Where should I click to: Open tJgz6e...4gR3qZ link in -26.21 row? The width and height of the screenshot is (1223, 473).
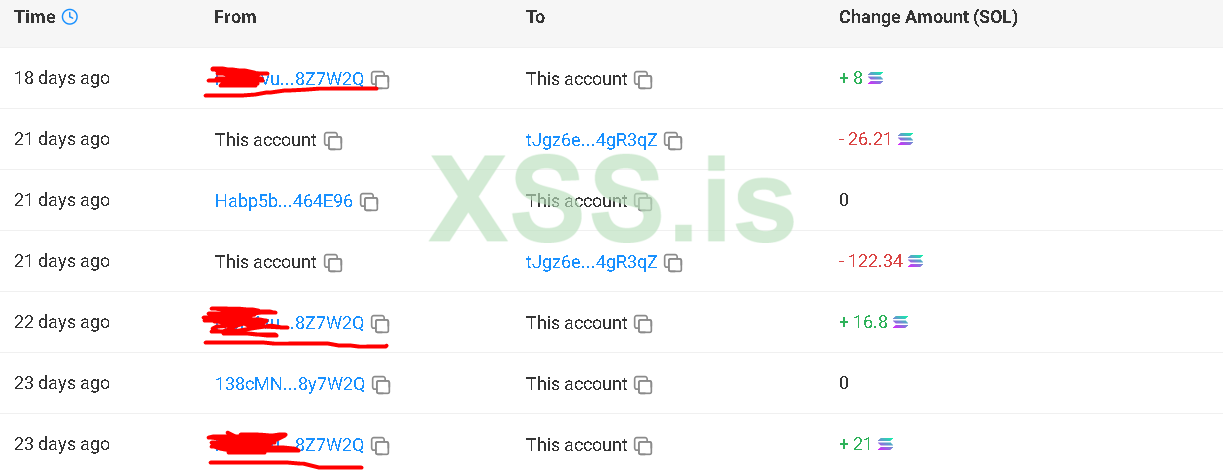coord(591,140)
